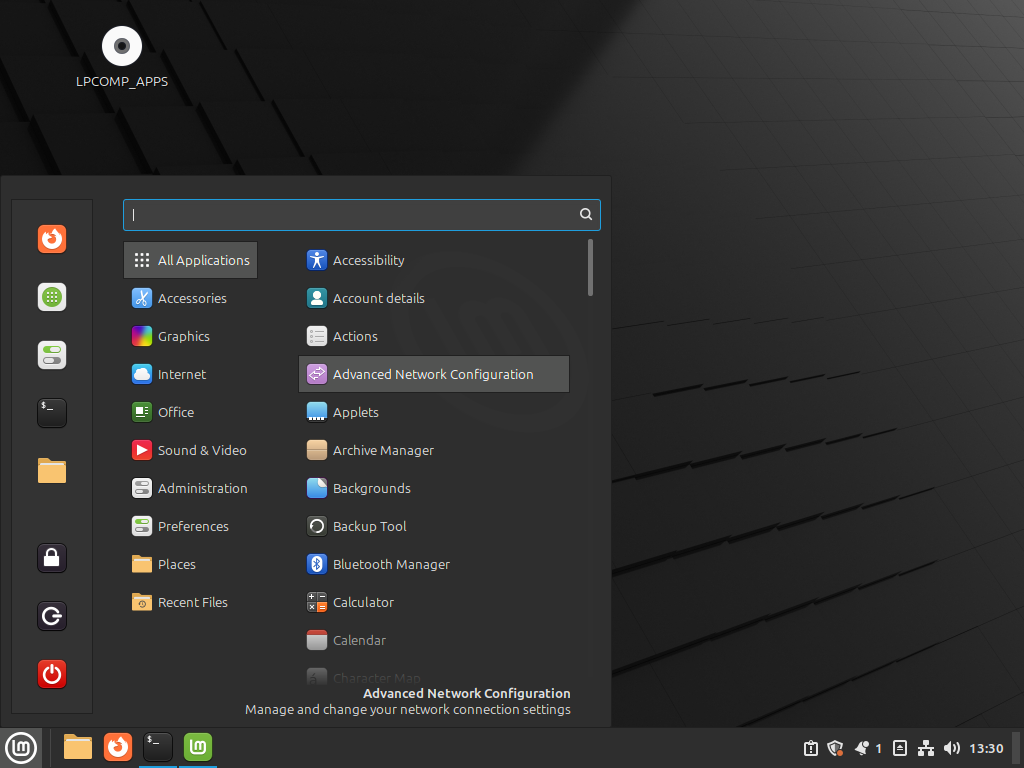The height and width of the screenshot is (768, 1024).
Task: Click the Linux Mint menu button on the panel
Action: coord(21,748)
